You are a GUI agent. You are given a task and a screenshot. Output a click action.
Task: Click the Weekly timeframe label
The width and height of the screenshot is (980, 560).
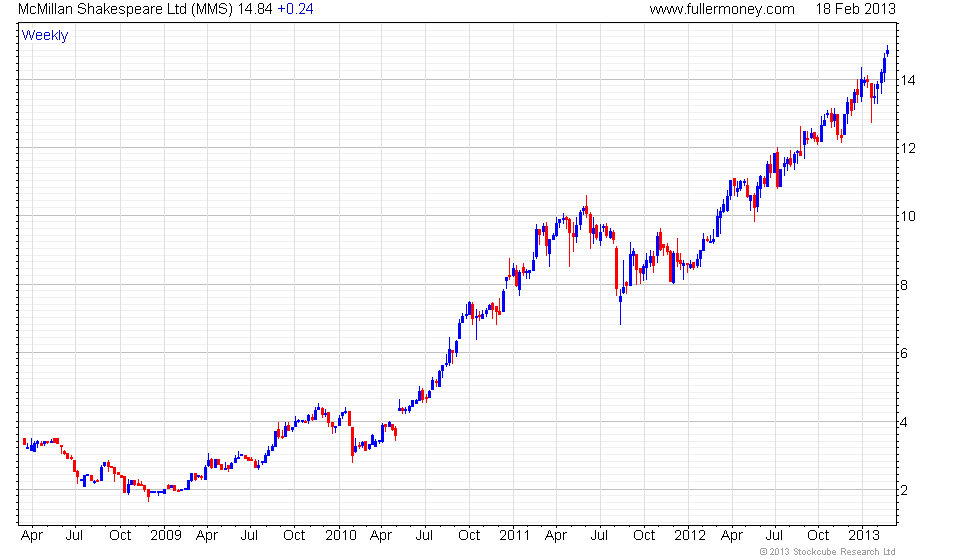pyautogui.click(x=44, y=36)
